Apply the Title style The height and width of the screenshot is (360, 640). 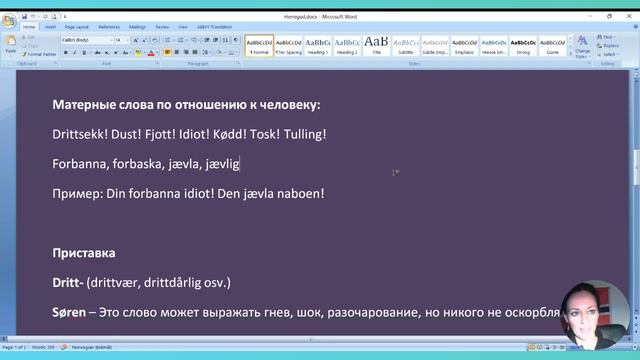pos(376,46)
